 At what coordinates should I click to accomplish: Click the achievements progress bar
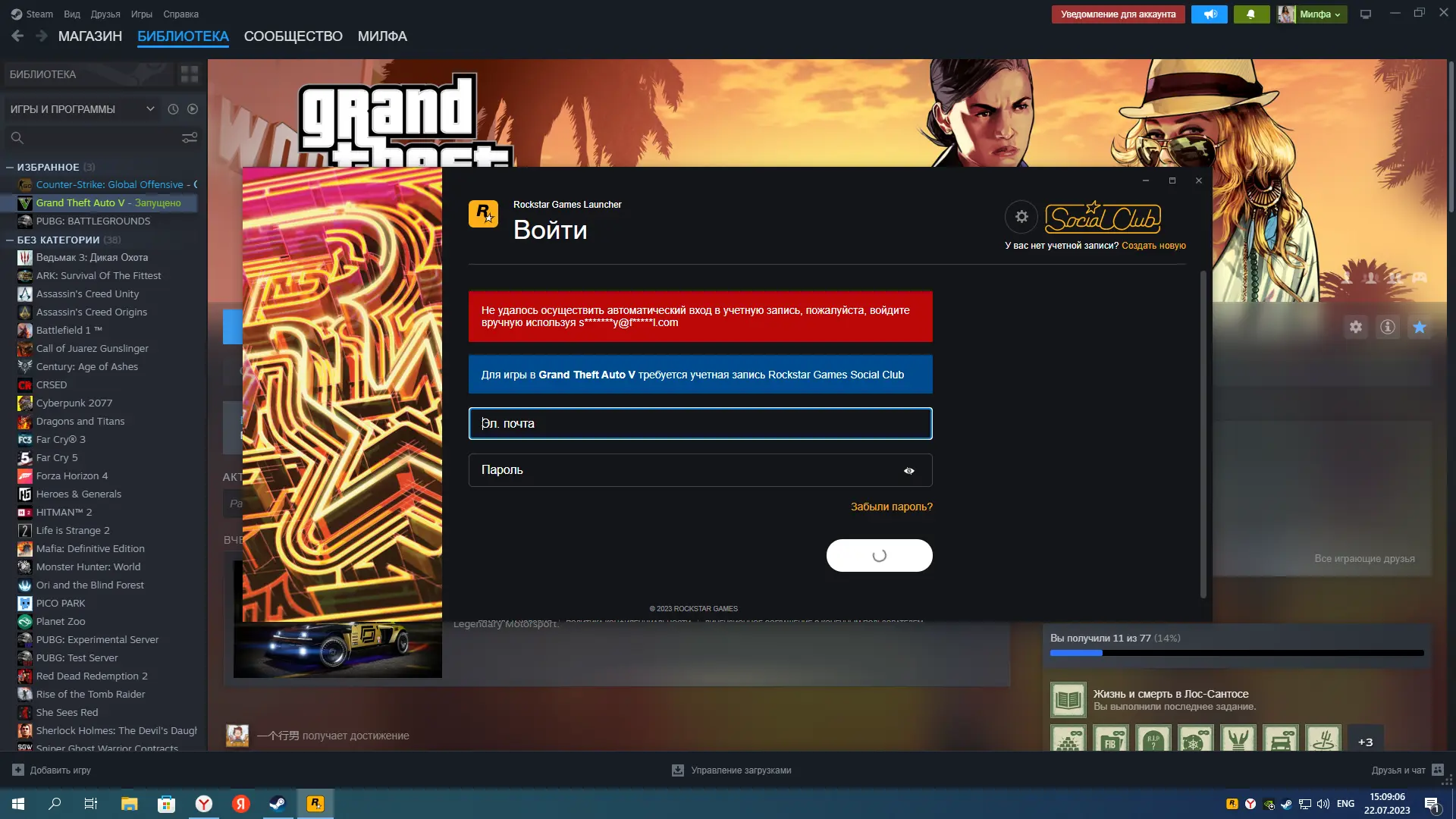(1236, 653)
